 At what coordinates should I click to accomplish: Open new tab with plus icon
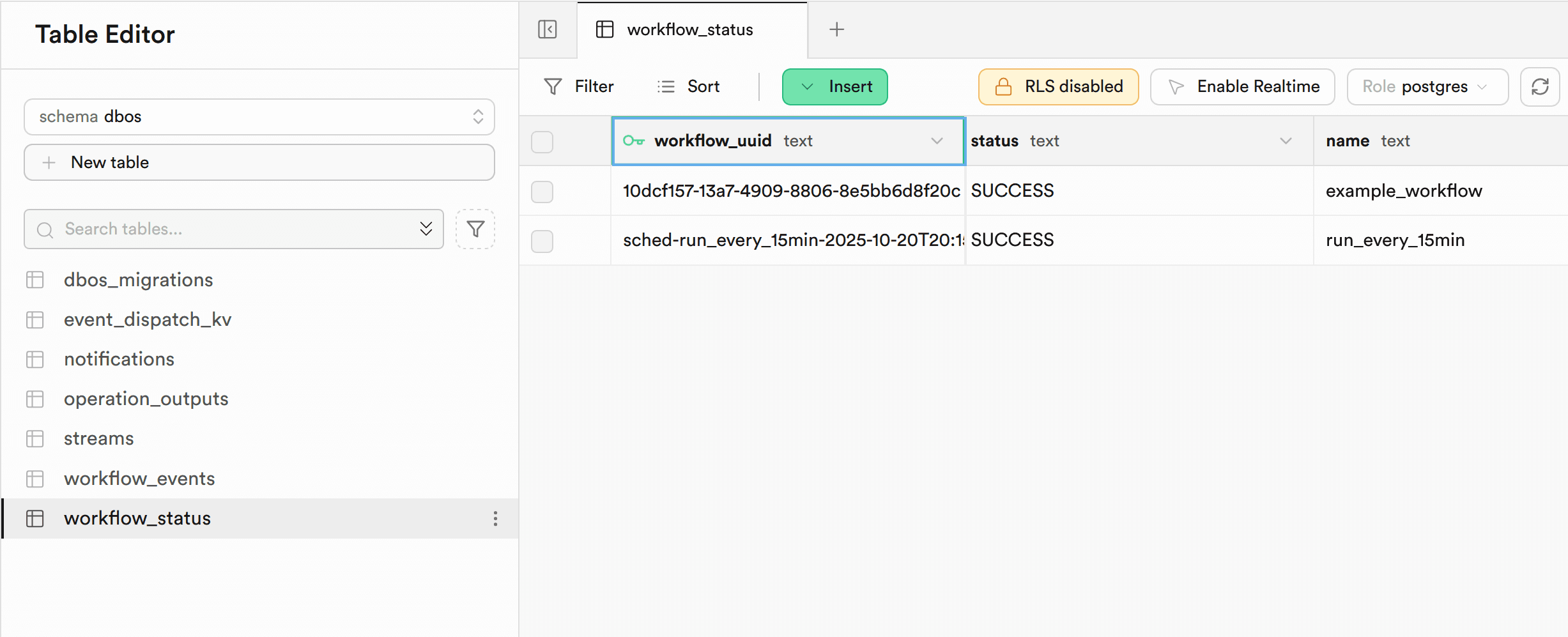[x=836, y=29]
